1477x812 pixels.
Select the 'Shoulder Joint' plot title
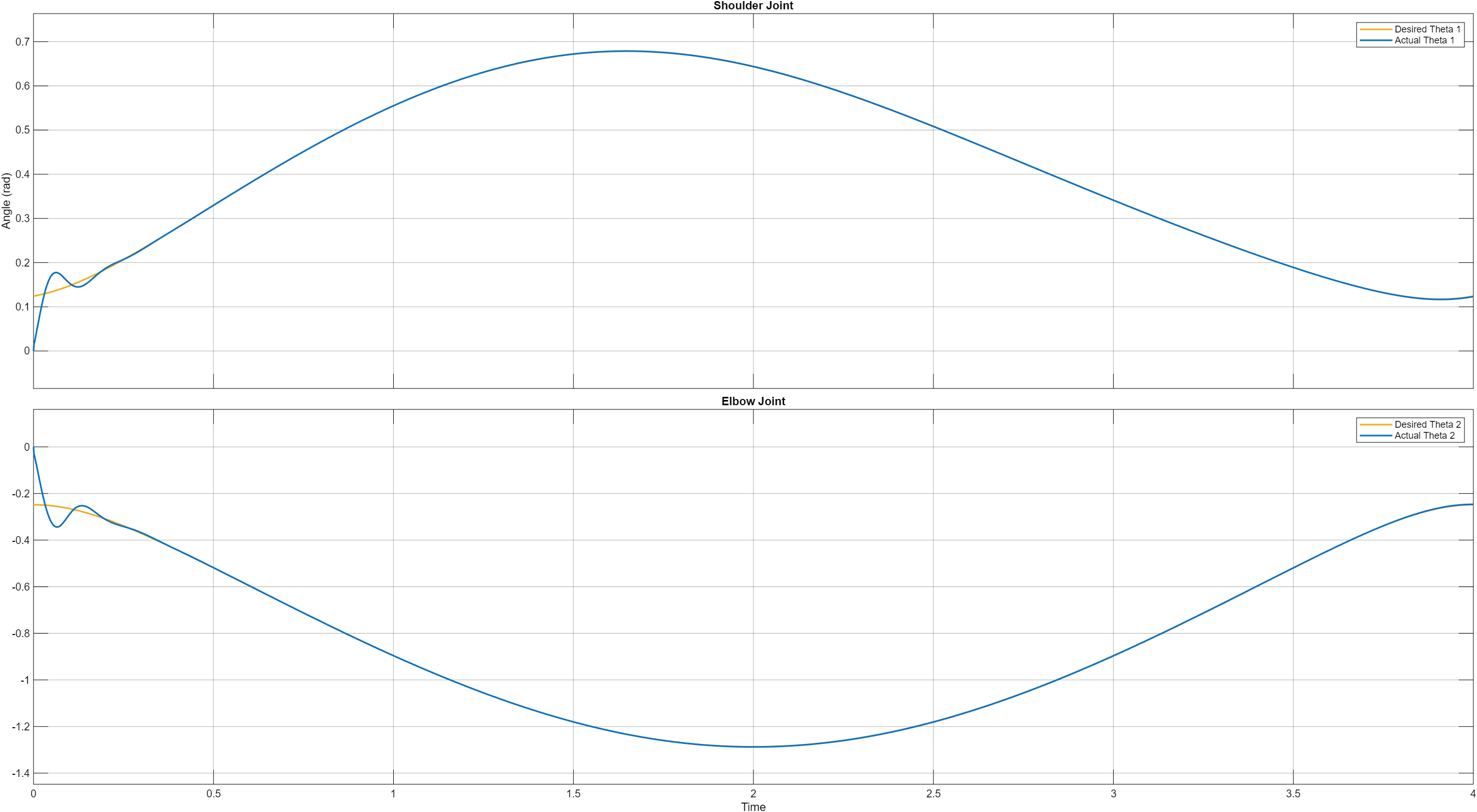(x=753, y=6)
